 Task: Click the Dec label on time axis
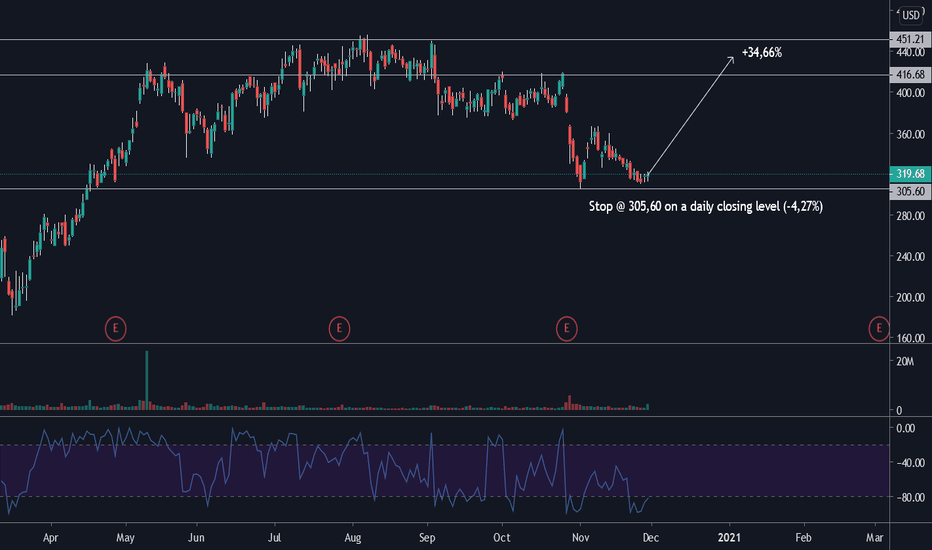tap(651, 538)
